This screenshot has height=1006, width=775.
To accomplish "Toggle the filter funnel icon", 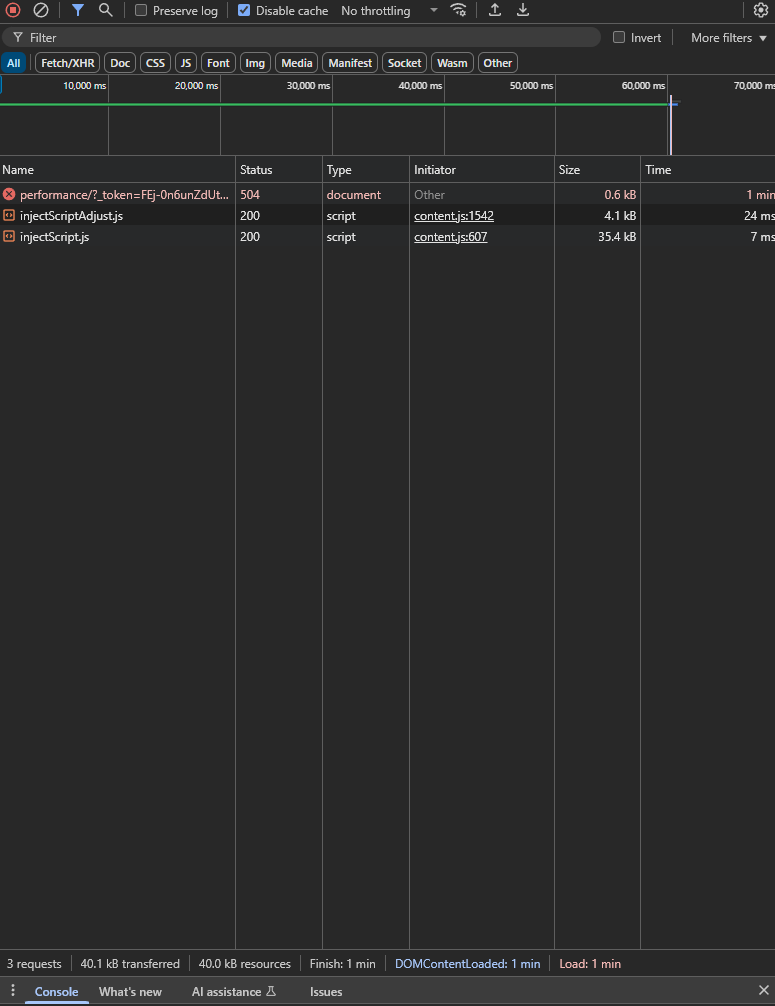I will point(78,10).
